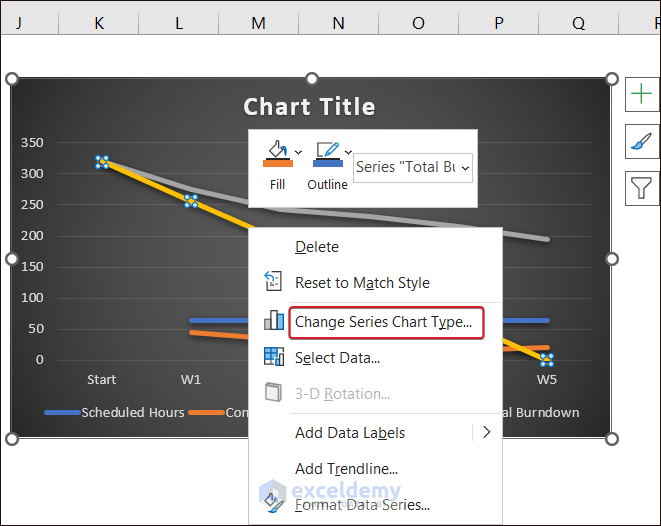Click the Fill paint bucket icon

277,153
